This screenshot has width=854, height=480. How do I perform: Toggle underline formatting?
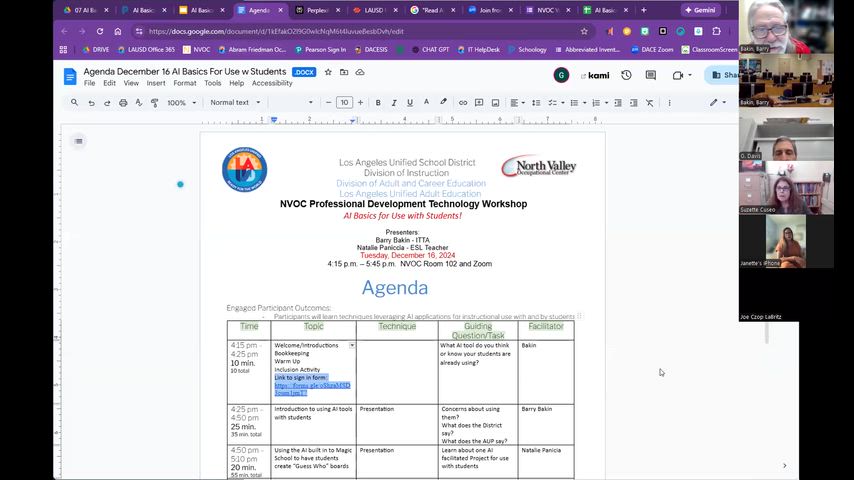point(410,102)
